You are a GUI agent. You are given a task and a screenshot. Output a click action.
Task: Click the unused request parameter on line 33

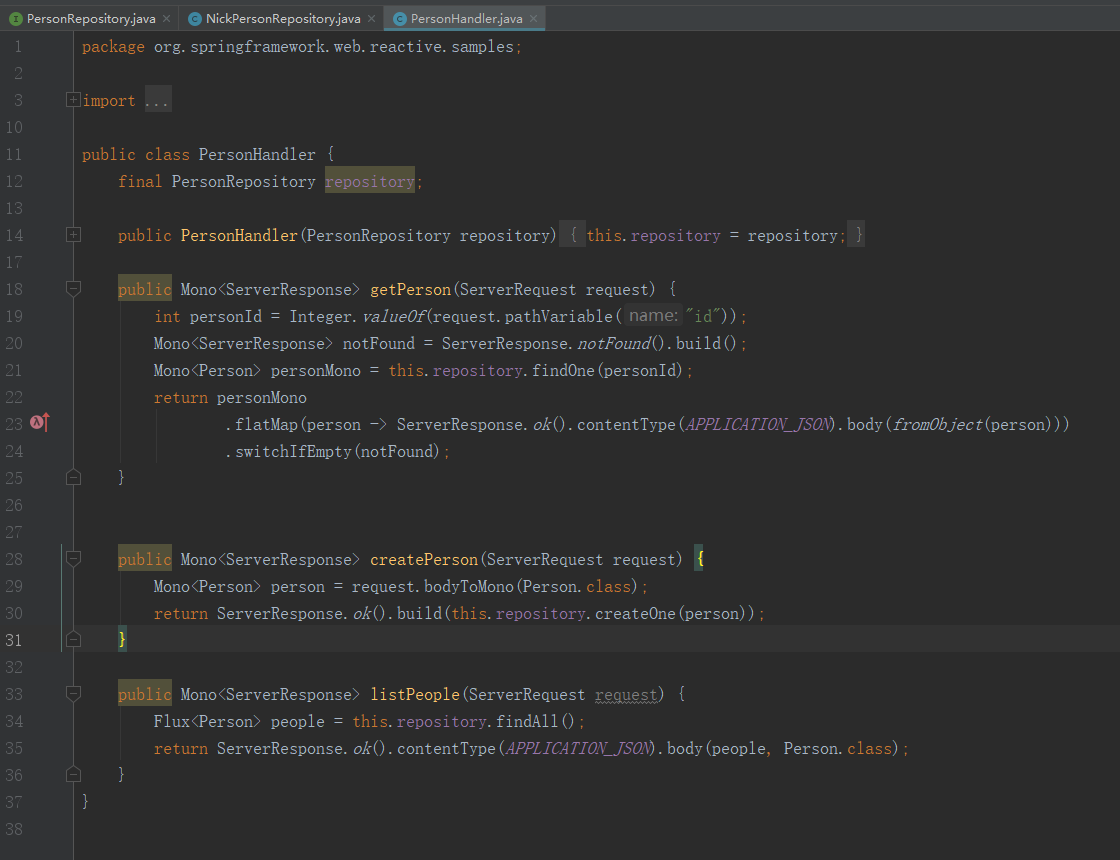click(x=626, y=694)
